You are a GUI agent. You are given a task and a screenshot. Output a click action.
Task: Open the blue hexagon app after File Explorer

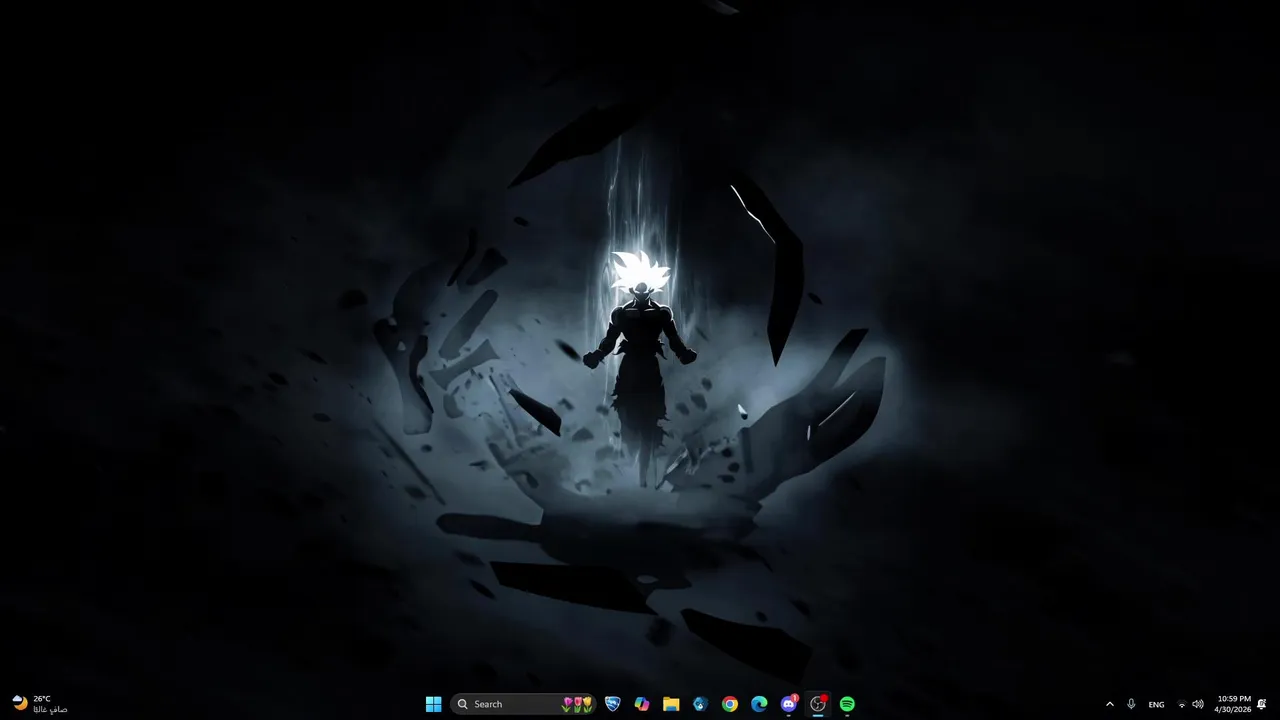pyautogui.click(x=700, y=704)
